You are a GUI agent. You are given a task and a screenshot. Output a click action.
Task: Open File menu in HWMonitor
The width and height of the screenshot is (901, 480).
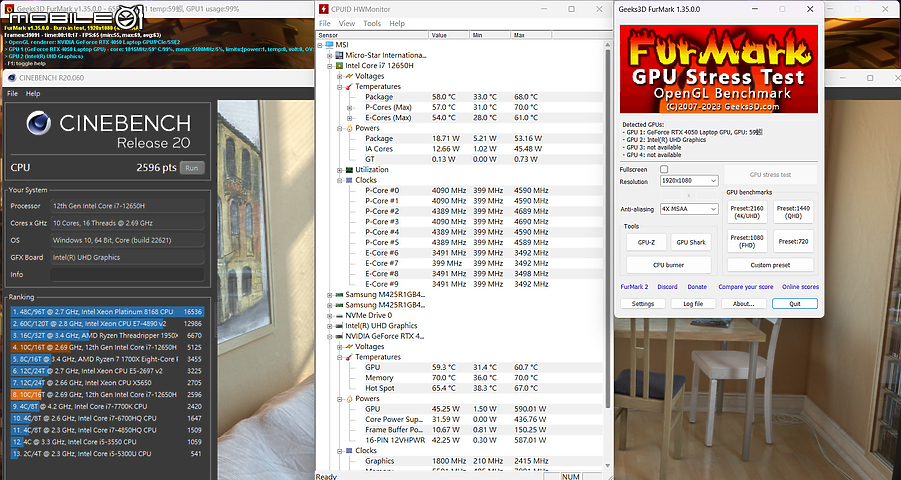click(325, 24)
